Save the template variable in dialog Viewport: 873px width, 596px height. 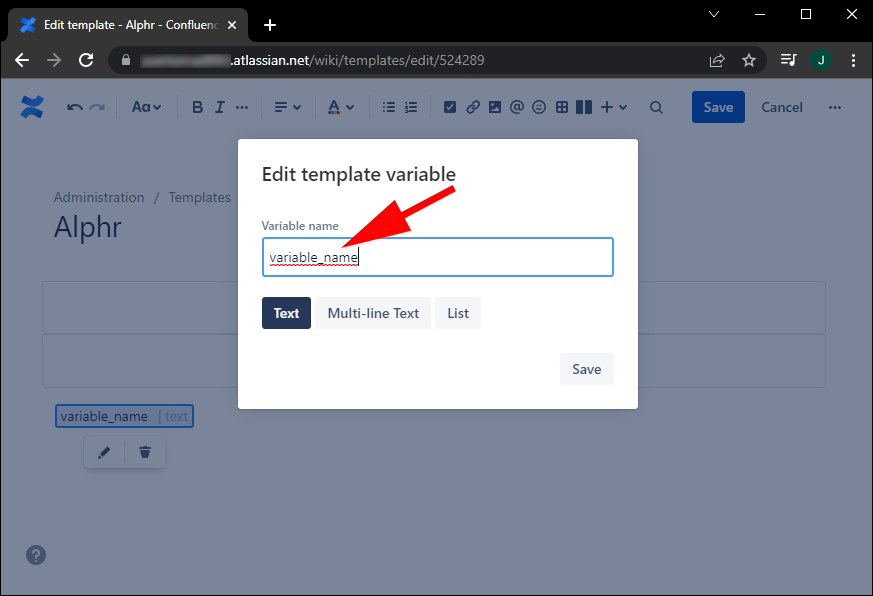[587, 369]
